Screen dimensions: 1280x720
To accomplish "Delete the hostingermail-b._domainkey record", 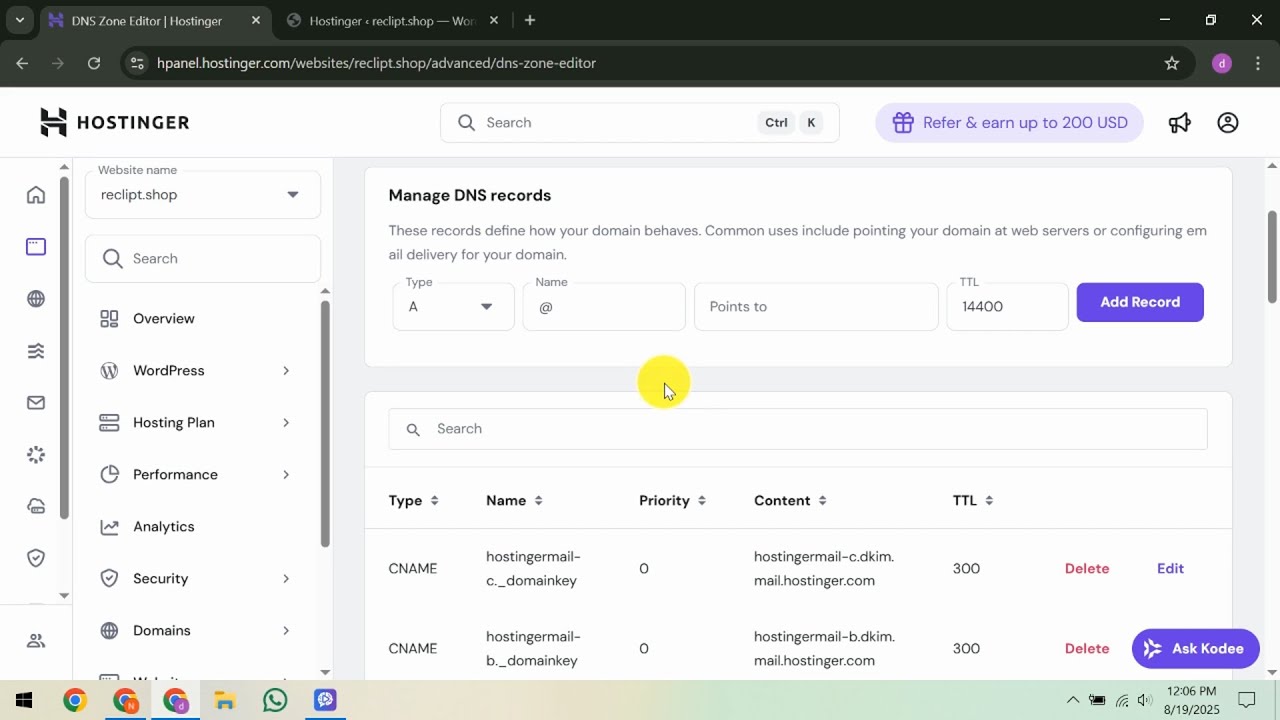I will pos(1087,648).
